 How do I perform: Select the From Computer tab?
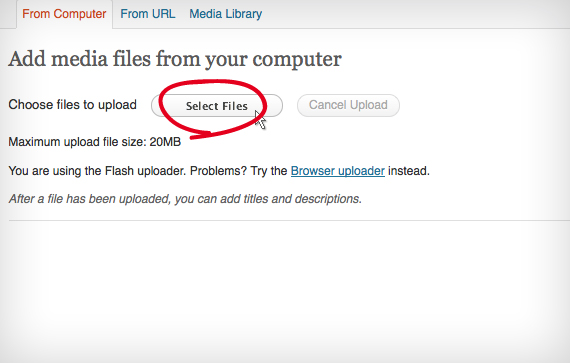coord(64,14)
